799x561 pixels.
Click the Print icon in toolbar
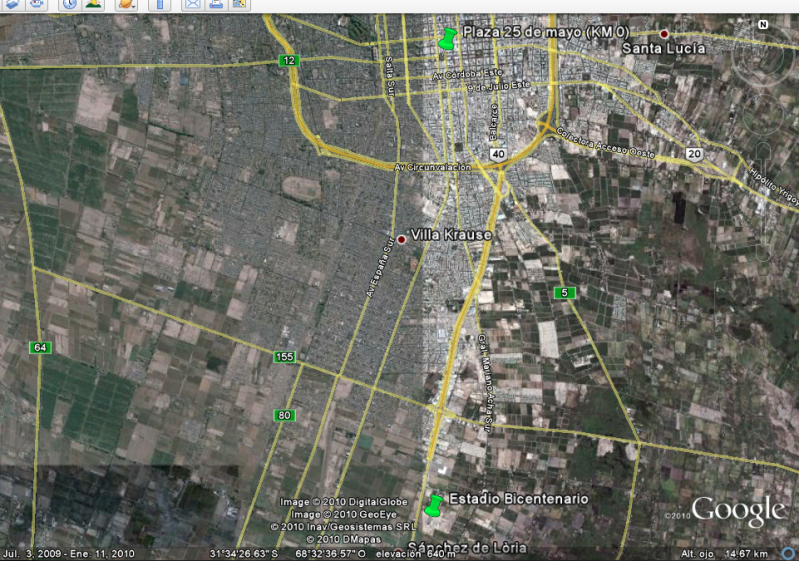[x=216, y=4]
